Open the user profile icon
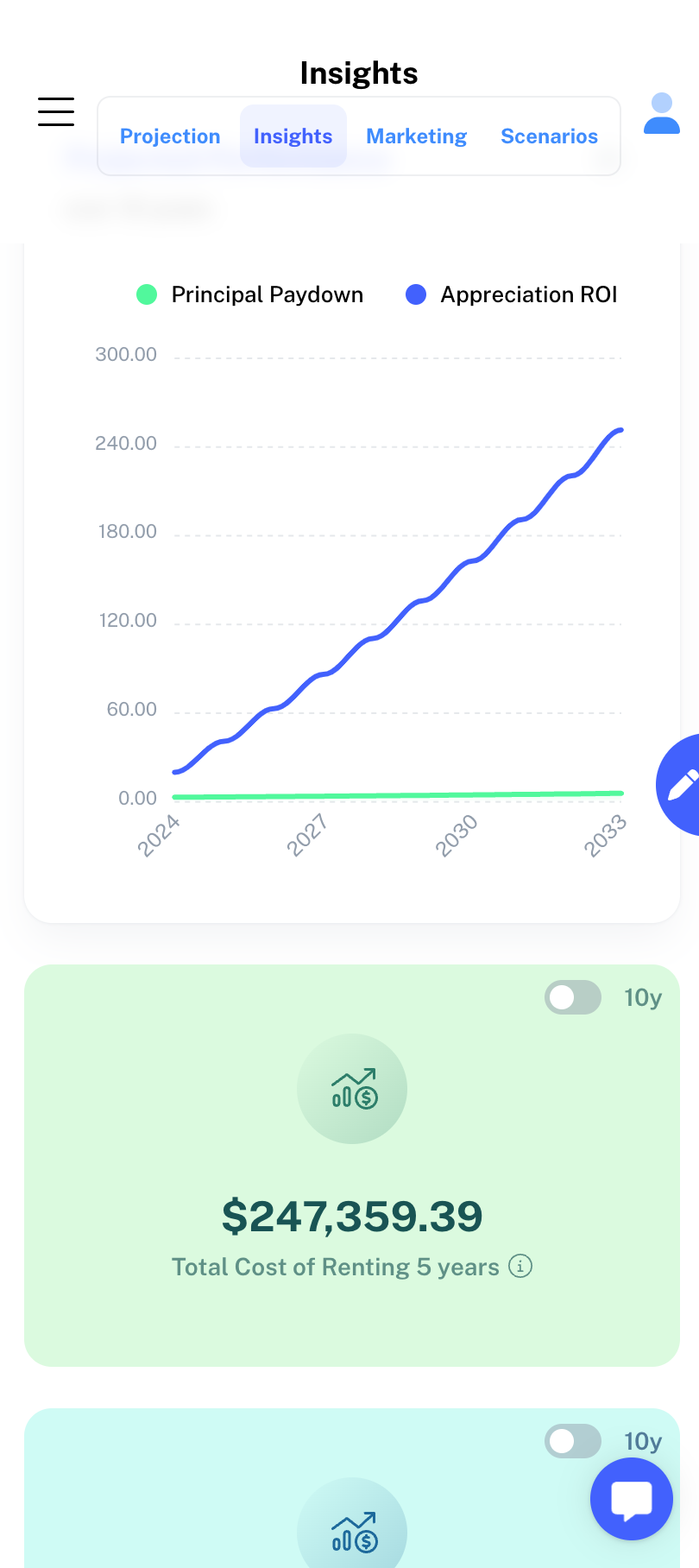699x1568 pixels. coord(662,114)
